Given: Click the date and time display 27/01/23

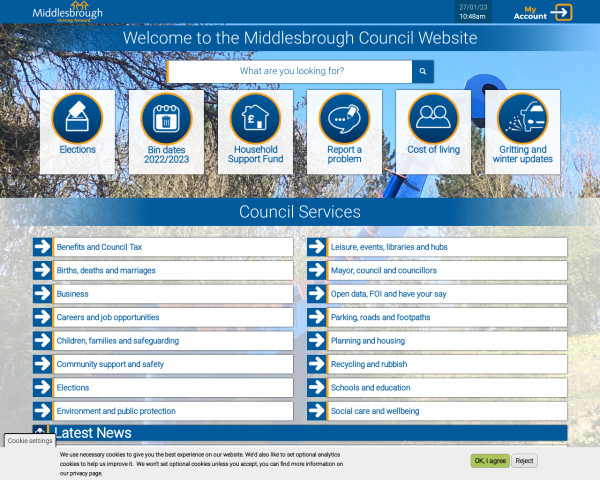Looking at the screenshot, I should tap(473, 12).
